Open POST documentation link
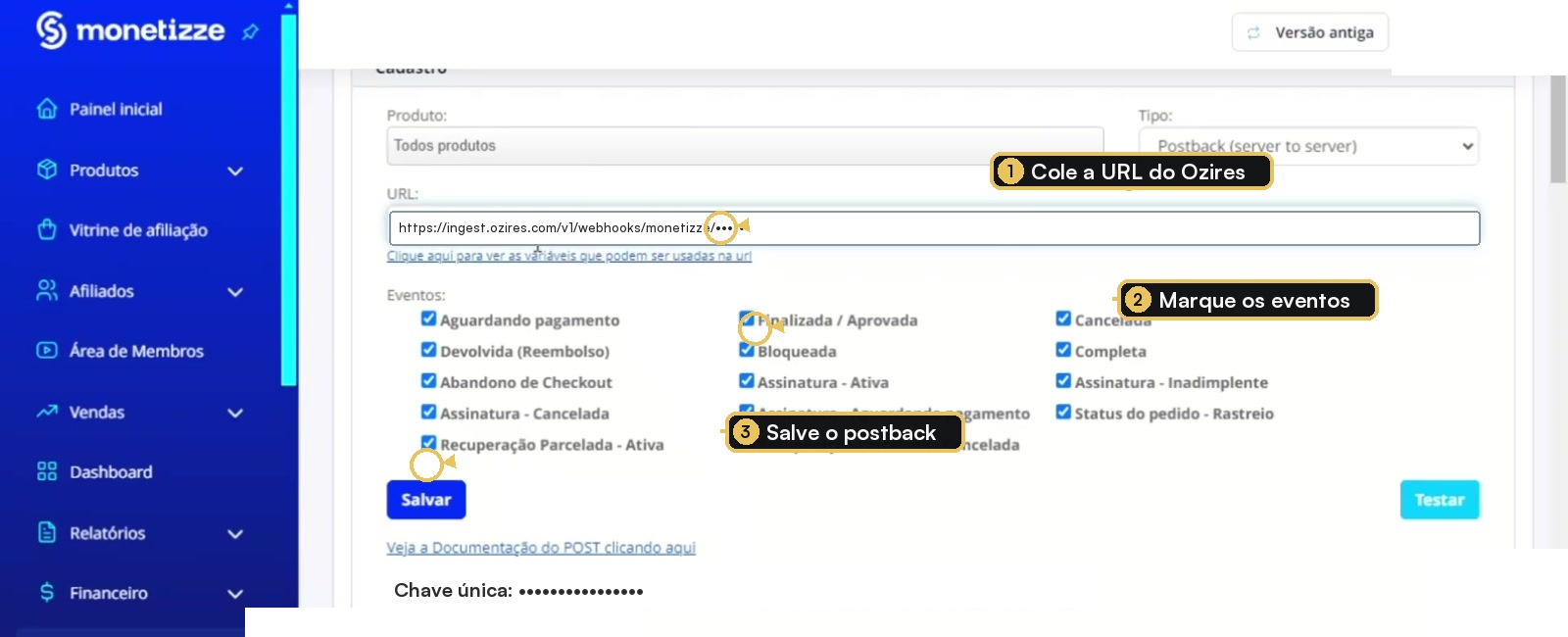1568x637 pixels. (x=541, y=548)
